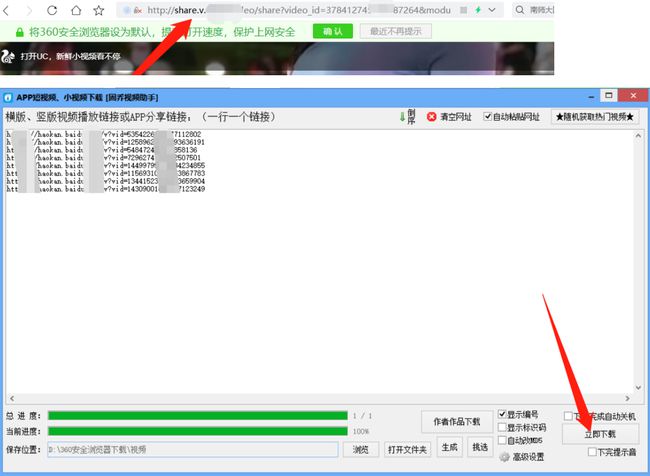Viewport: 650px width, 476px height.
Task: Select the URL line ending in 3867783
Action: [106, 173]
